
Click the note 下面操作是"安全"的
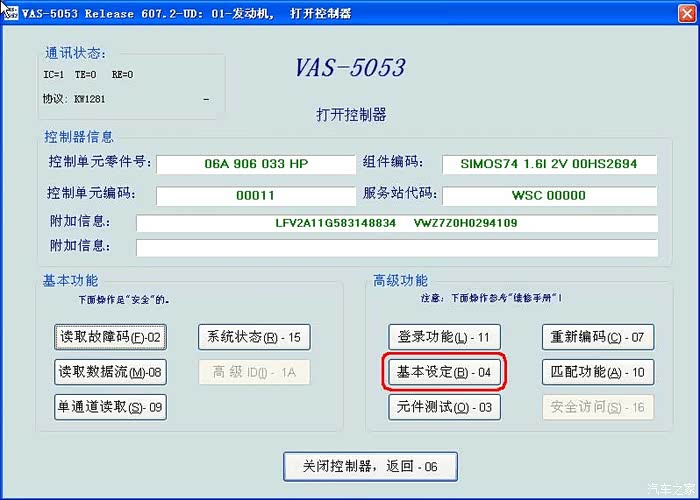[124, 300]
